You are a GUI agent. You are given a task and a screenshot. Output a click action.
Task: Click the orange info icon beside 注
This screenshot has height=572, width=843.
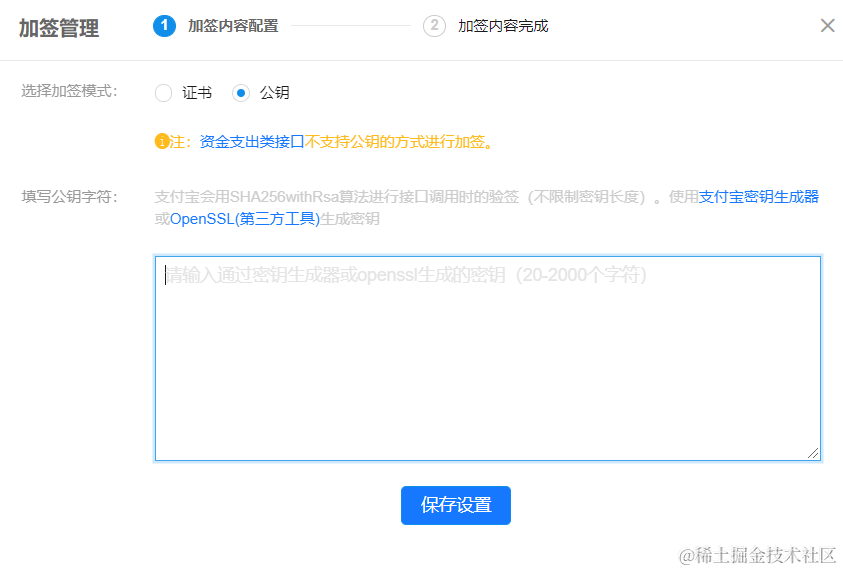click(x=162, y=142)
